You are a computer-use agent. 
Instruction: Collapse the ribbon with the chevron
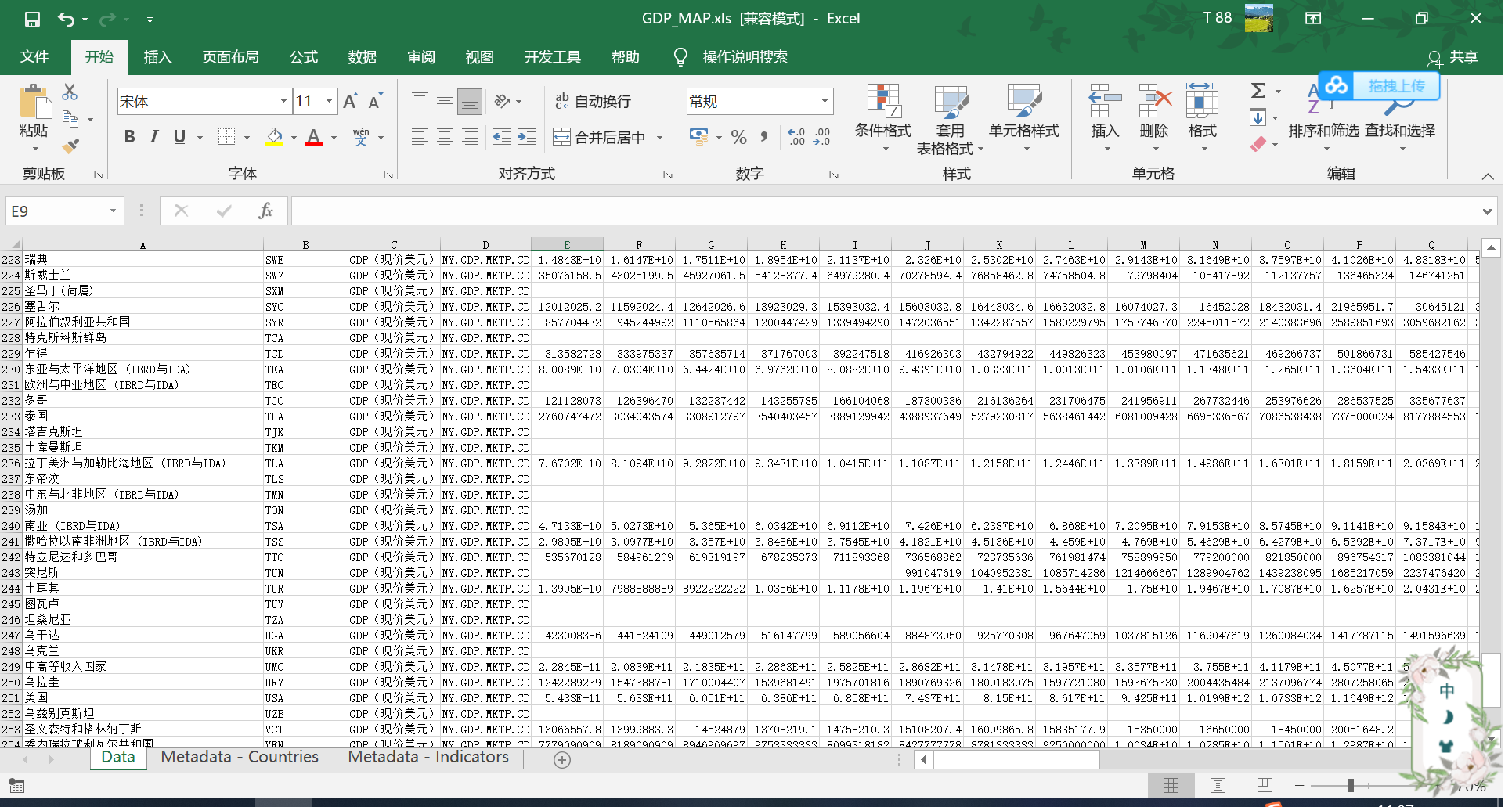tap(1488, 176)
